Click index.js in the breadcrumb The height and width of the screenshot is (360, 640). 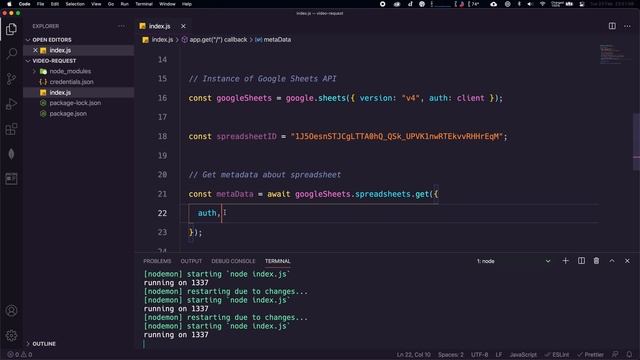(162, 40)
